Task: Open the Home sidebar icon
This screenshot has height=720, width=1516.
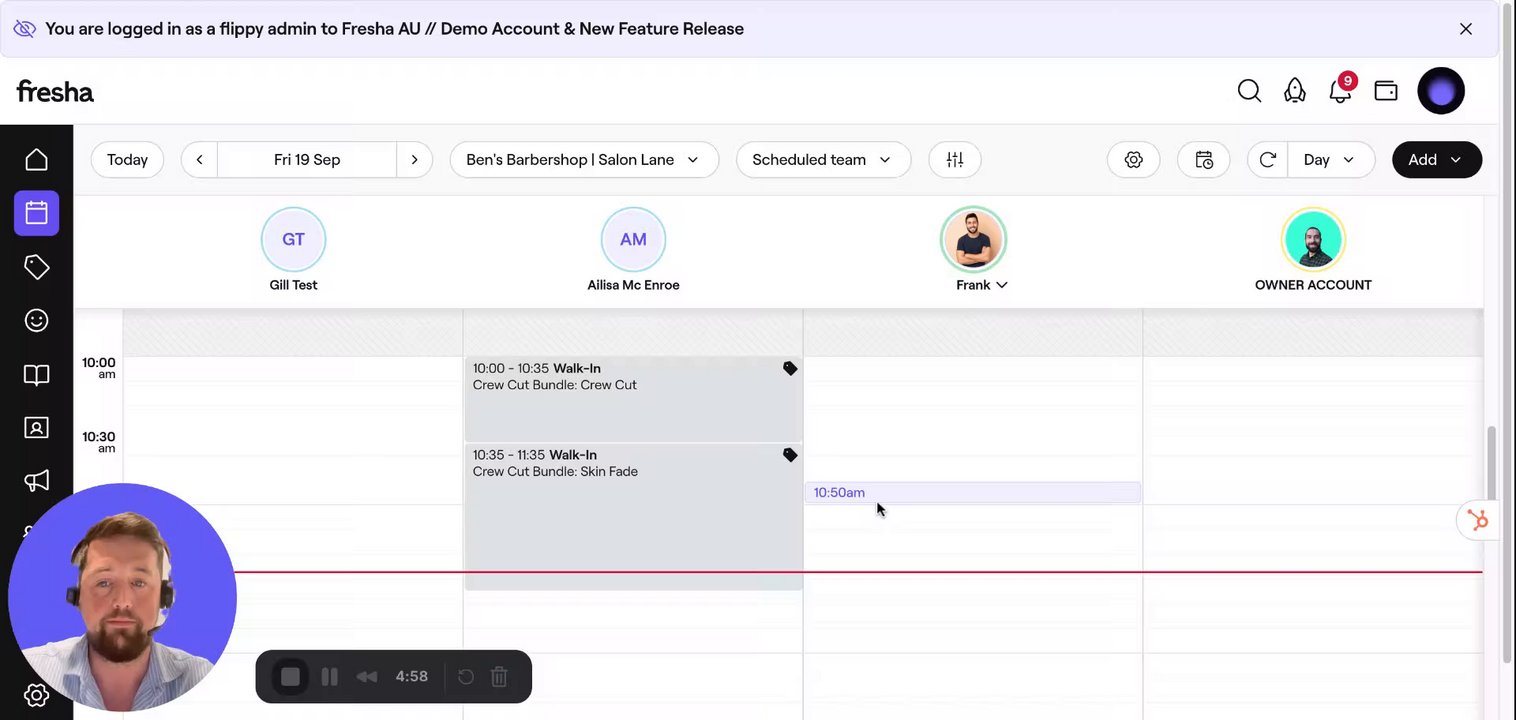Action: [x=36, y=160]
